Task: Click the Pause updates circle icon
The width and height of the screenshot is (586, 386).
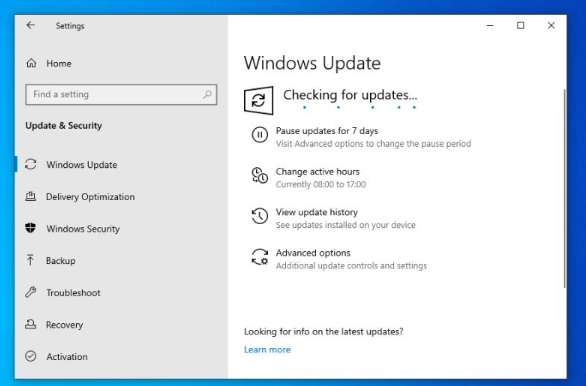Action: (260, 135)
